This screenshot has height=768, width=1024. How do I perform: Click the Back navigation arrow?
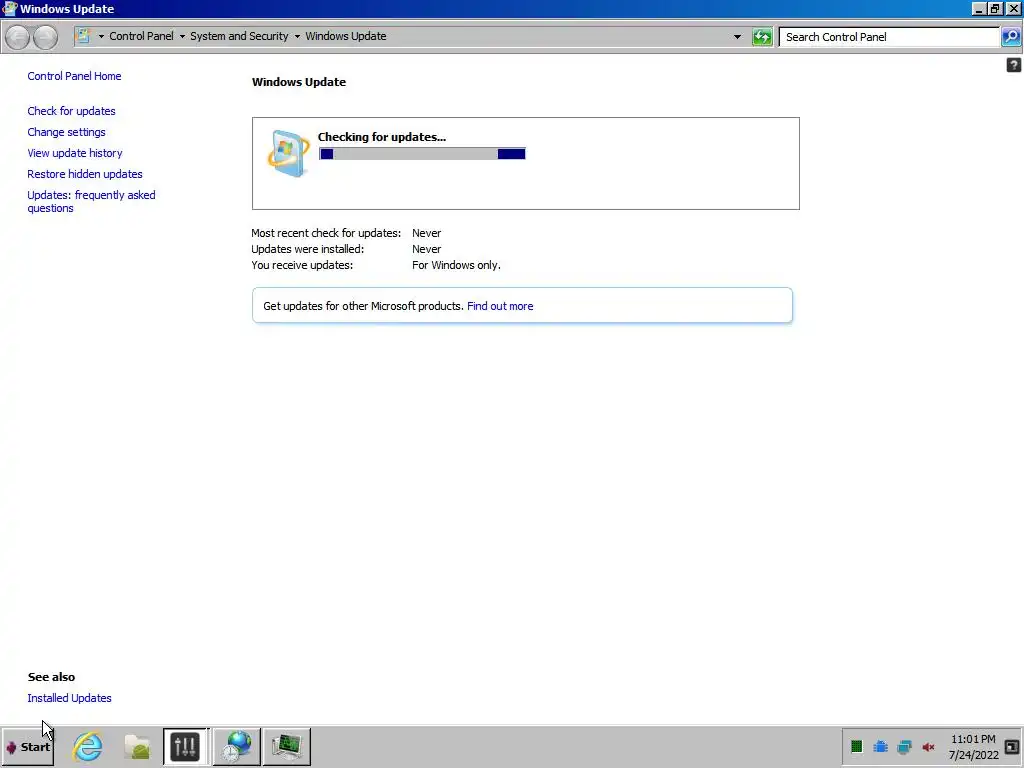pos(18,37)
